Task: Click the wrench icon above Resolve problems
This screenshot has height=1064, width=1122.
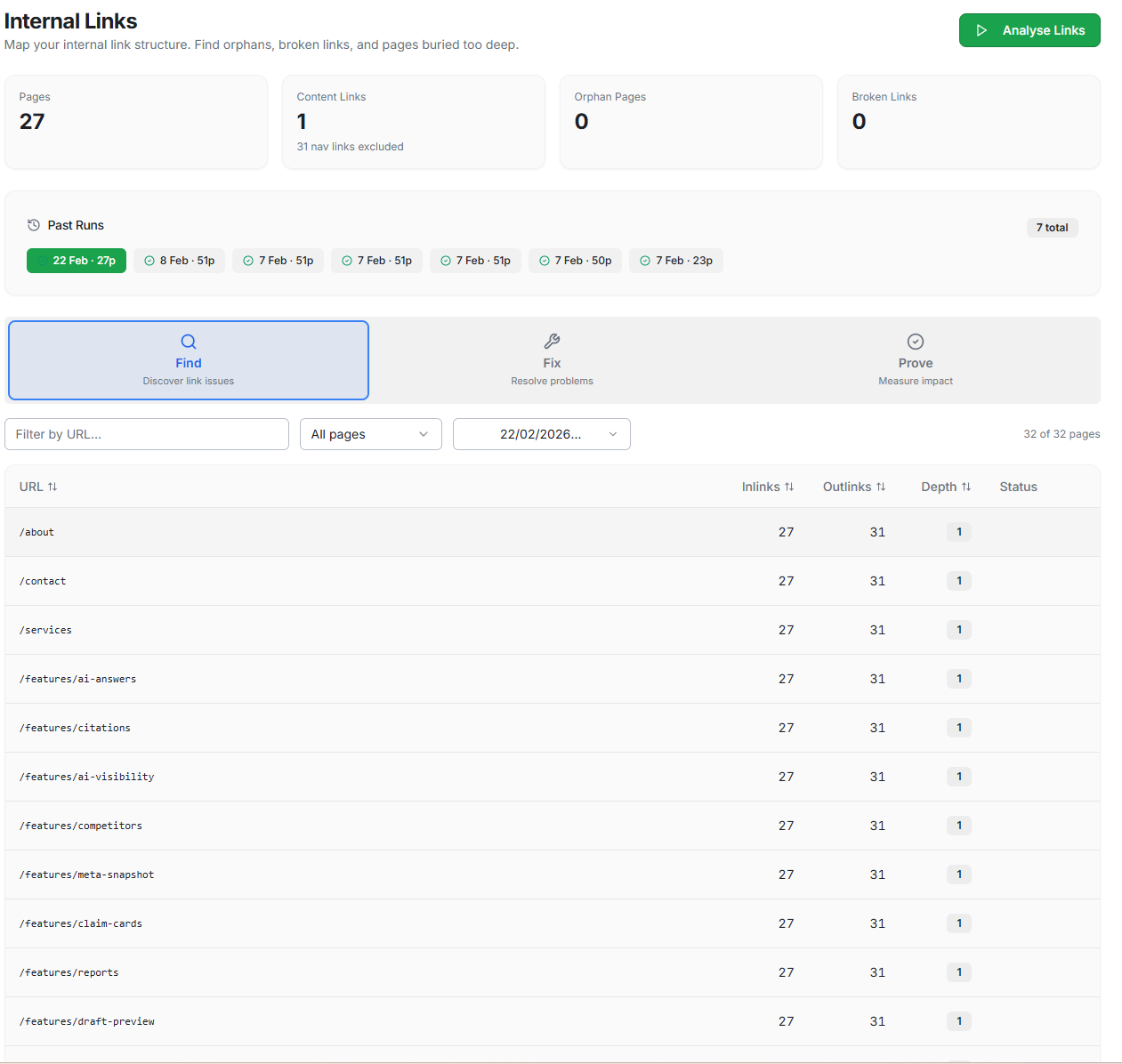Action: pos(552,341)
